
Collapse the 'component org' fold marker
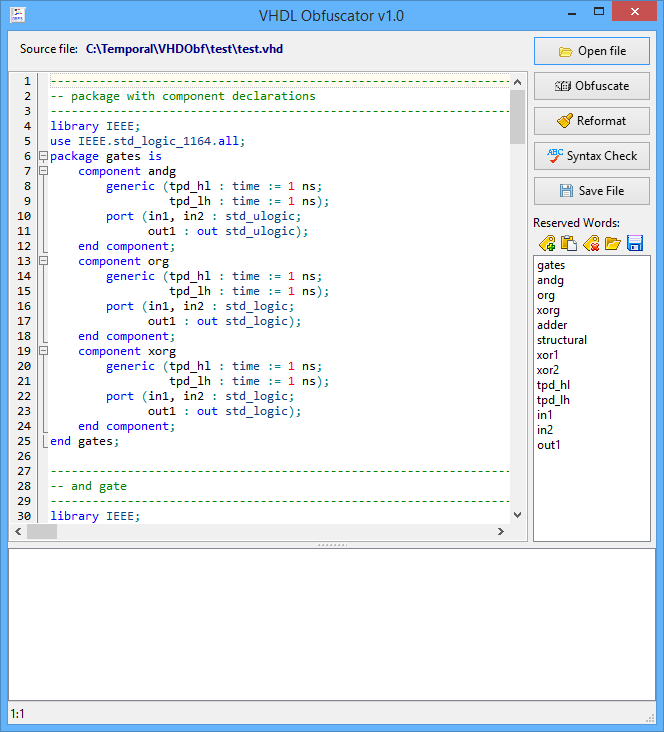click(43, 261)
